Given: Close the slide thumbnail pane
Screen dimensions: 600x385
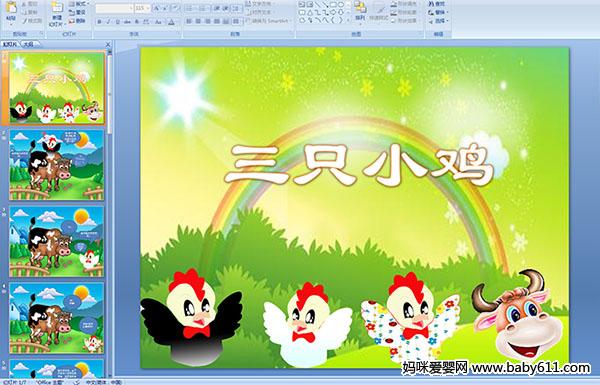Looking at the screenshot, I should [108, 44].
